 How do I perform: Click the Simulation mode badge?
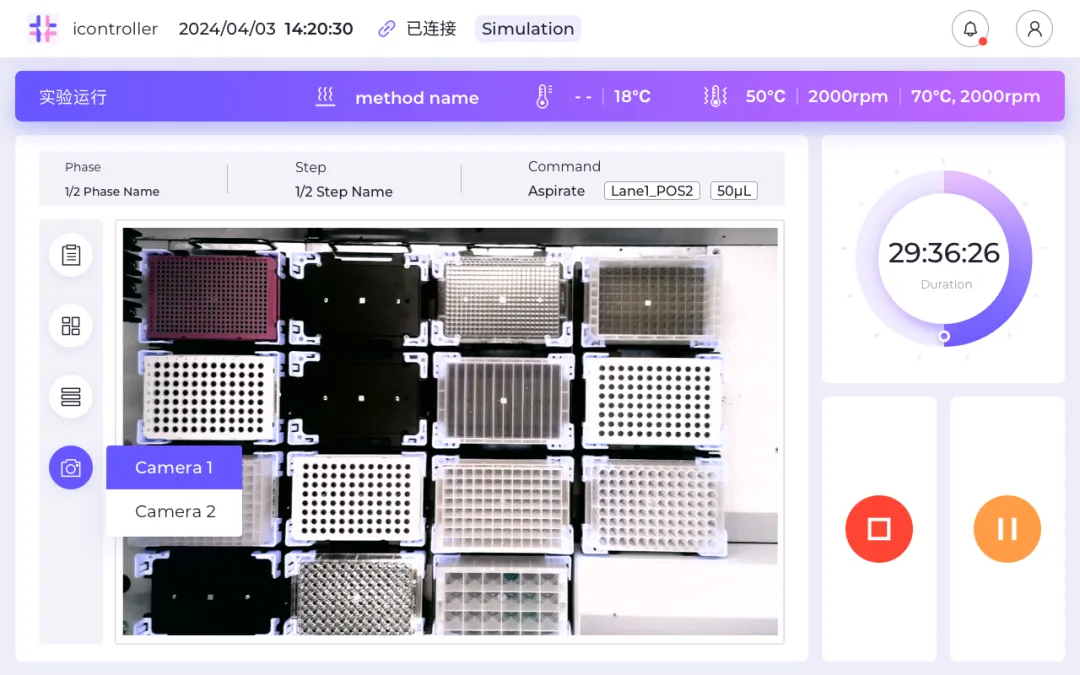[528, 29]
